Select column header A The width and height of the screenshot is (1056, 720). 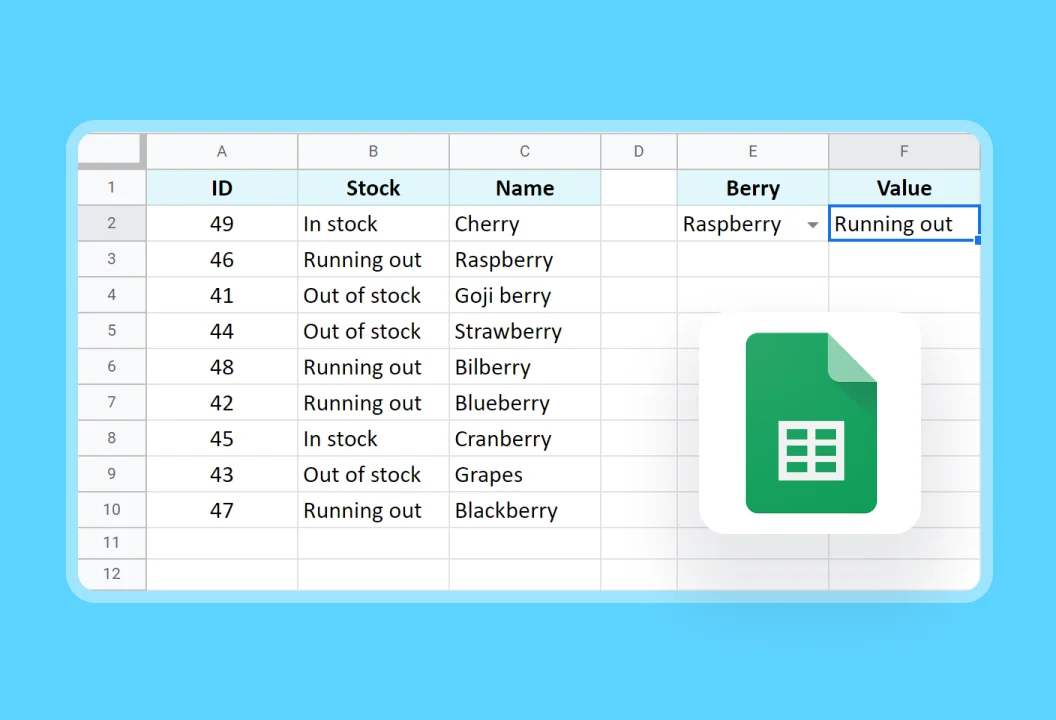[x=221, y=150]
